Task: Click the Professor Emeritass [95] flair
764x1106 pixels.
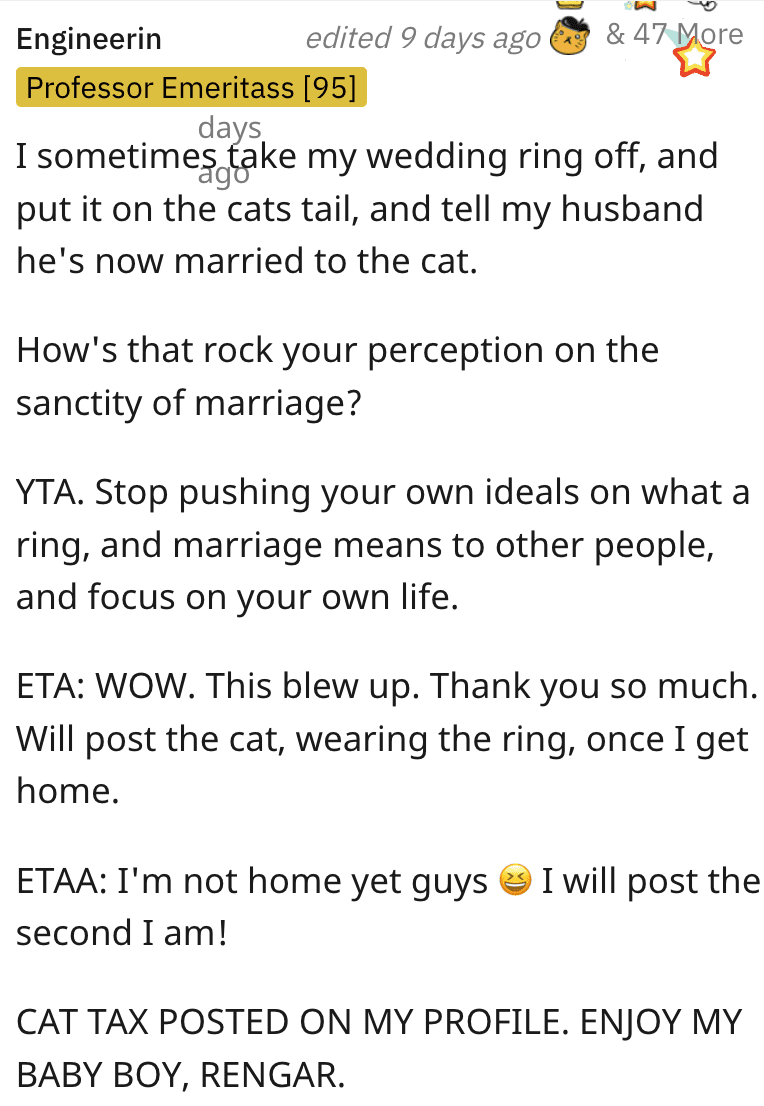Action: (x=191, y=88)
